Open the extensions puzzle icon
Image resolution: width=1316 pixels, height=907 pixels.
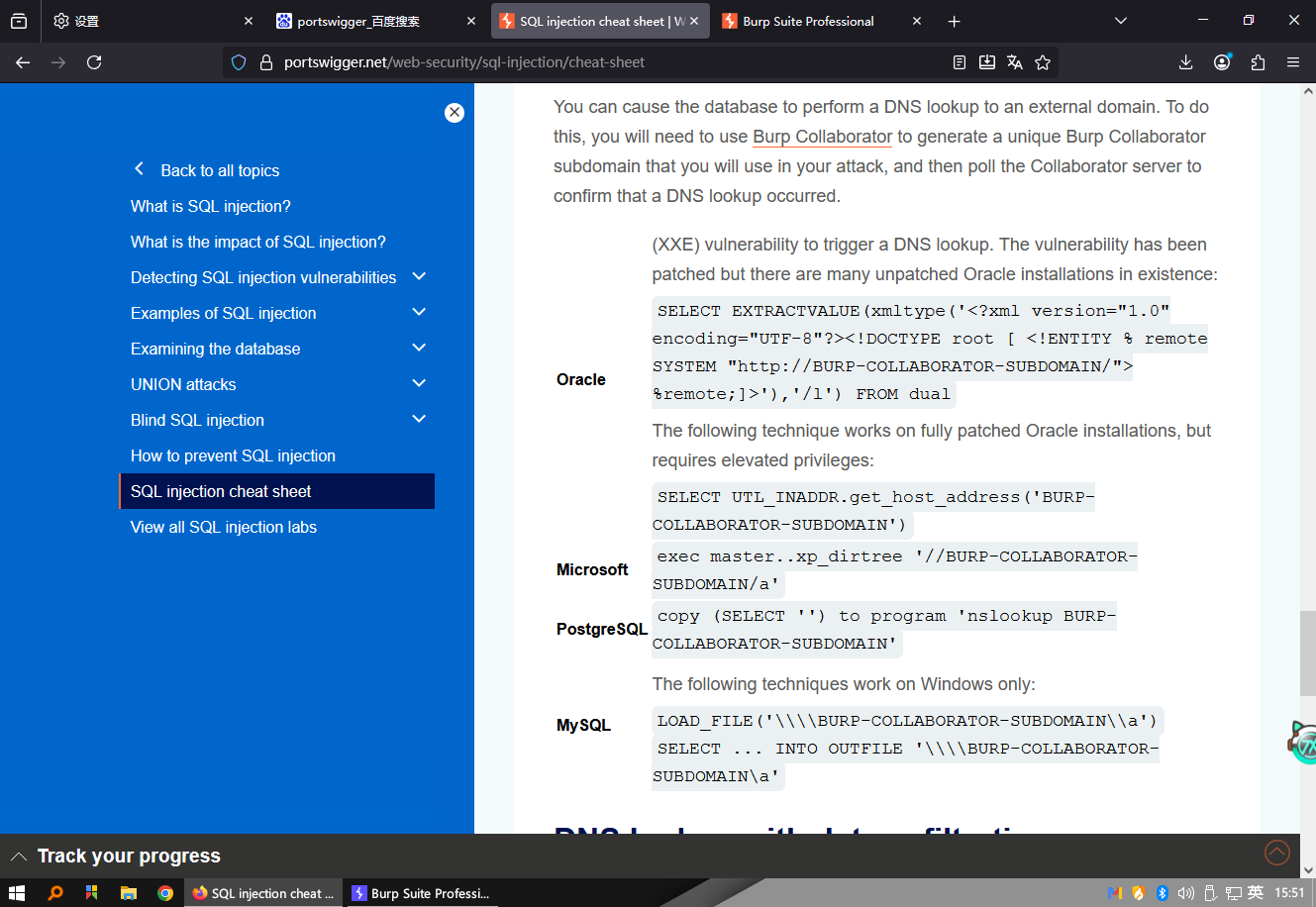1258,62
